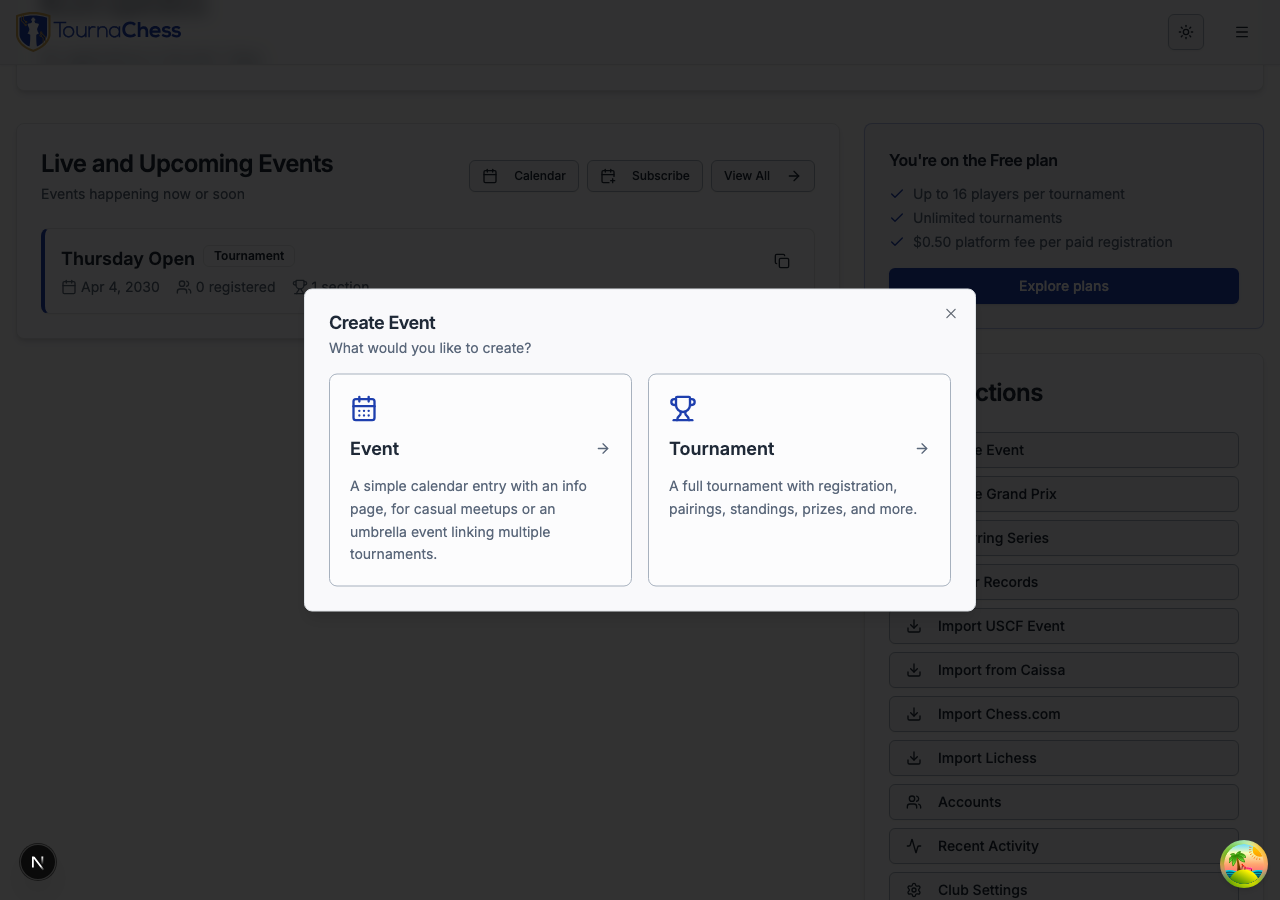Click the calendar icon in Event card
This screenshot has height=900, width=1280.
click(364, 408)
